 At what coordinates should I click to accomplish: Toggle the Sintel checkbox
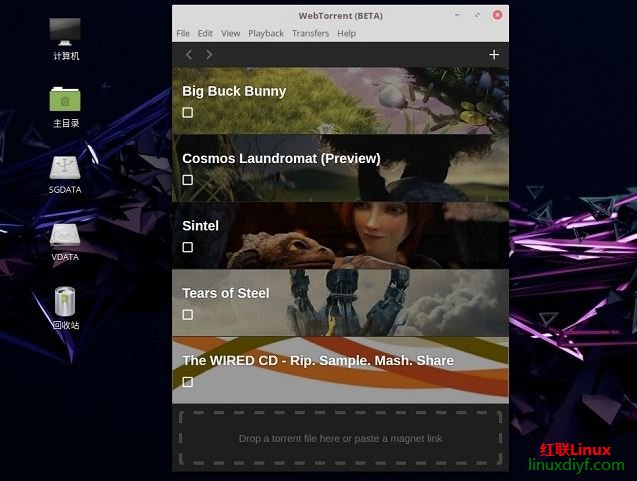coord(187,247)
